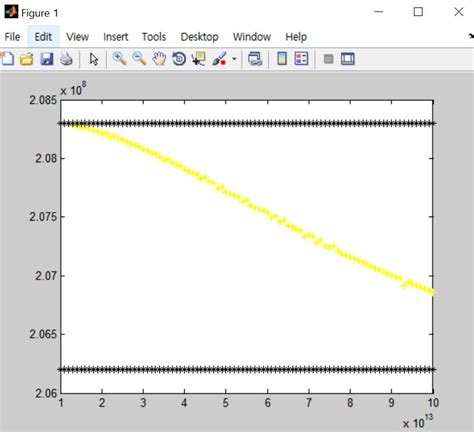
Task: Click the x-axis tick label 10
Action: coord(433,403)
